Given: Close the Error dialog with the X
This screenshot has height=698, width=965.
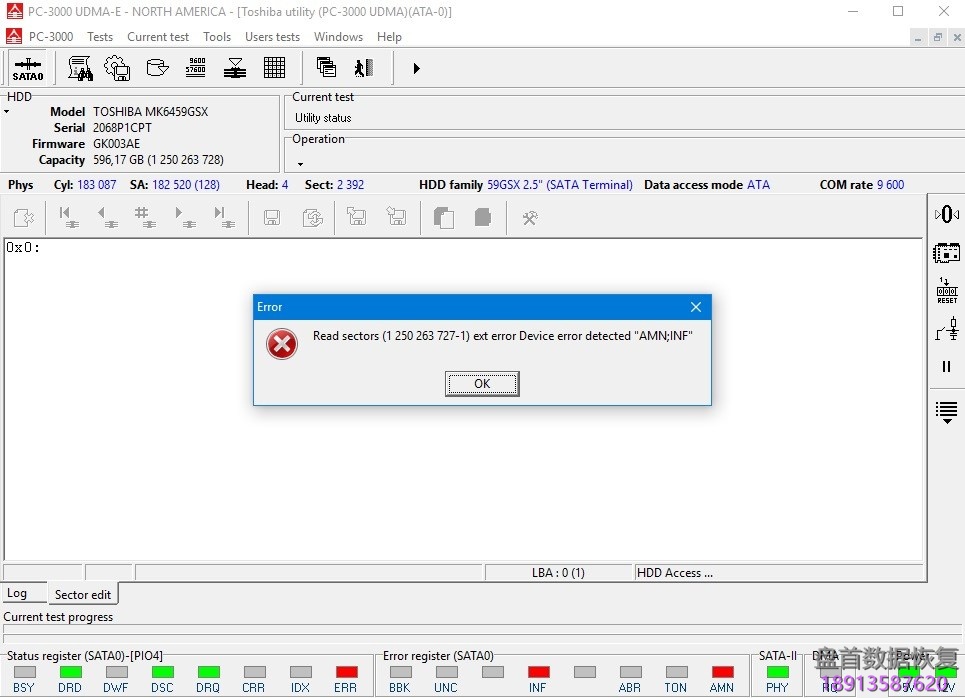Looking at the screenshot, I should coord(696,307).
